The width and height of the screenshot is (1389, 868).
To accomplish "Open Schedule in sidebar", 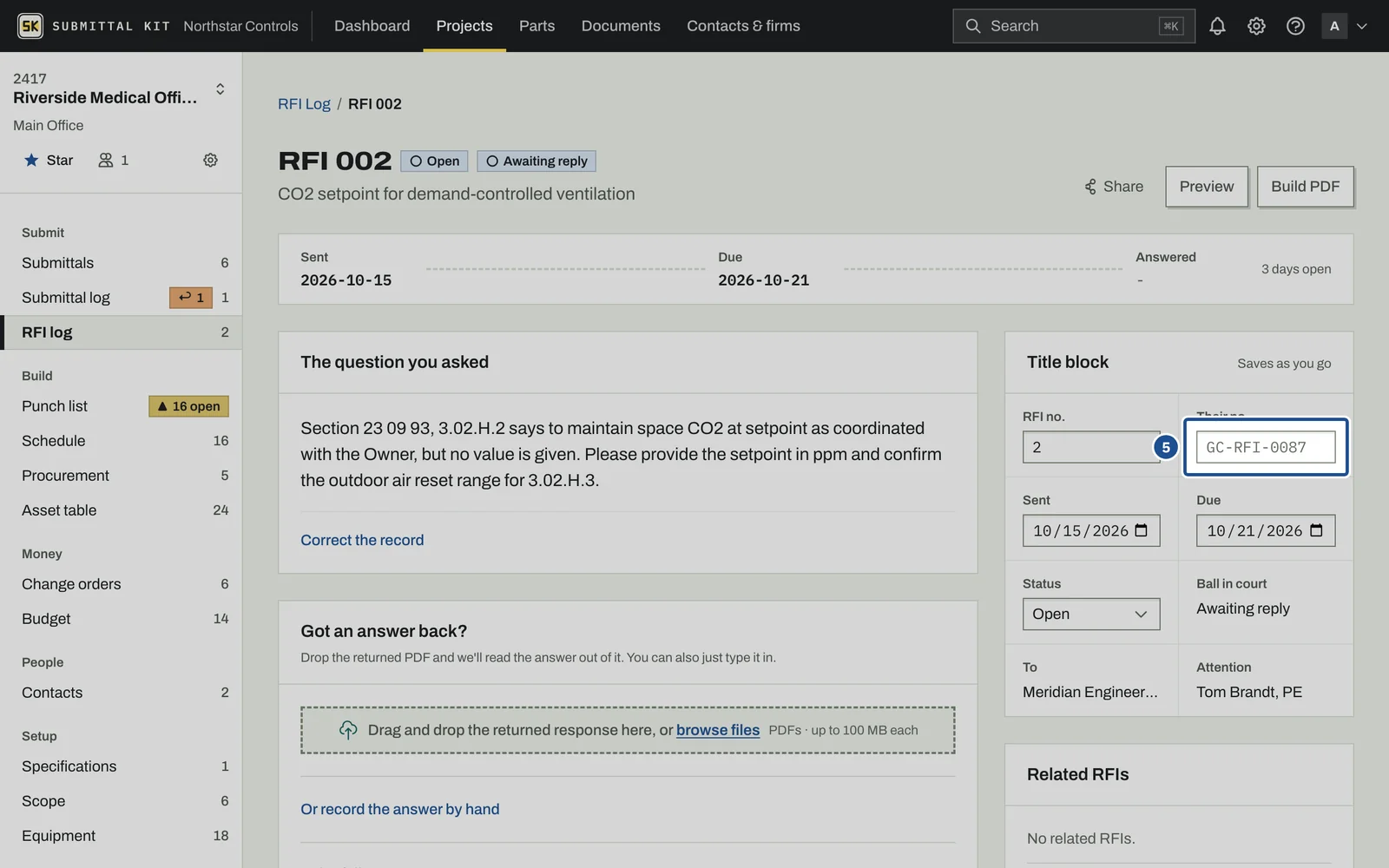I will pyautogui.click(x=122, y=441).
